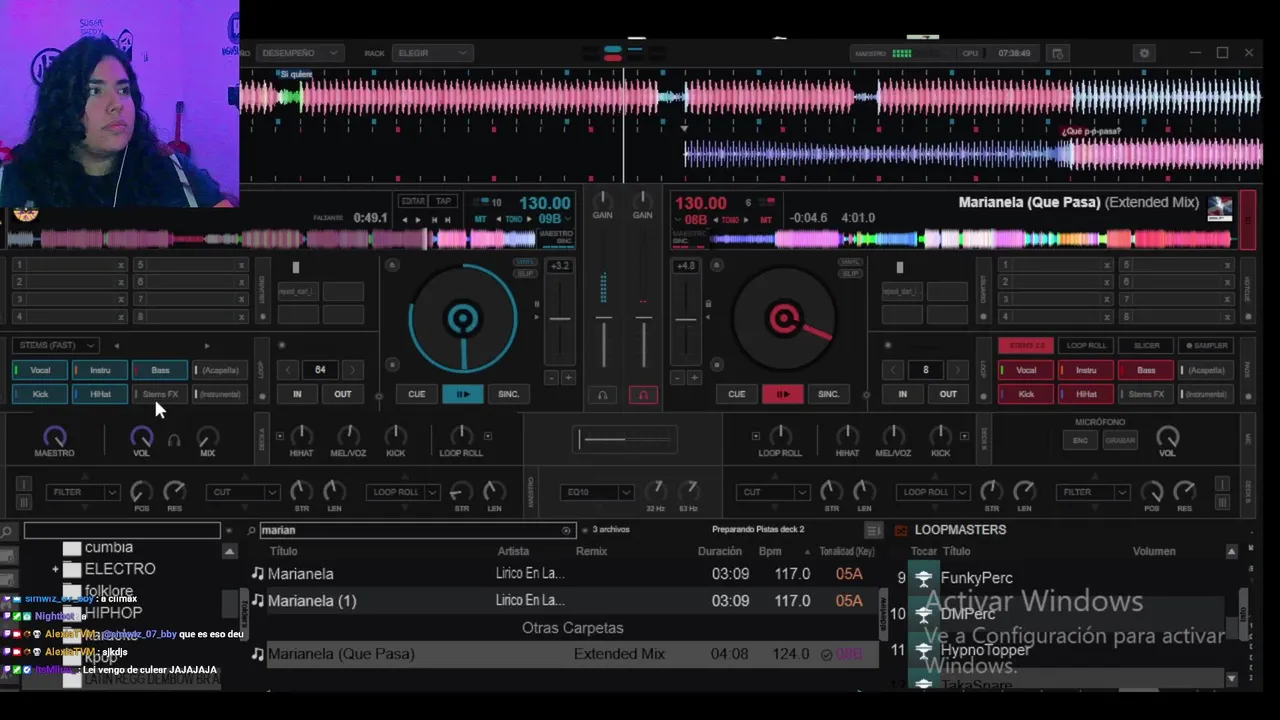
Task: Select the SAMPLER pad page on right deck
Action: click(1206, 345)
